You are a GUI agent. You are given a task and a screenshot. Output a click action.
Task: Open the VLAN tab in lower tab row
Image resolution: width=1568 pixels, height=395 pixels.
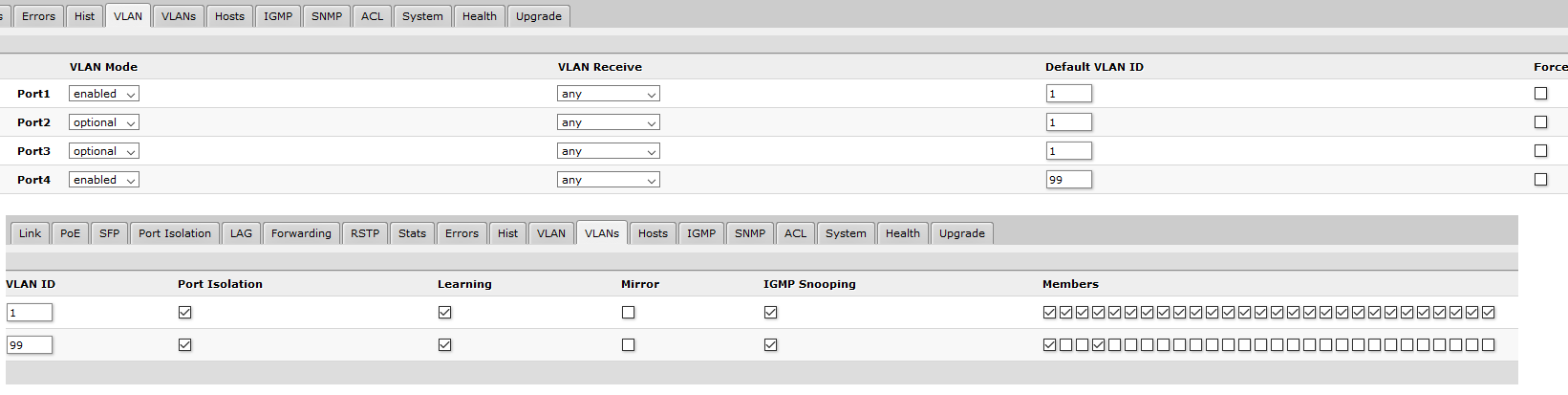(x=551, y=233)
